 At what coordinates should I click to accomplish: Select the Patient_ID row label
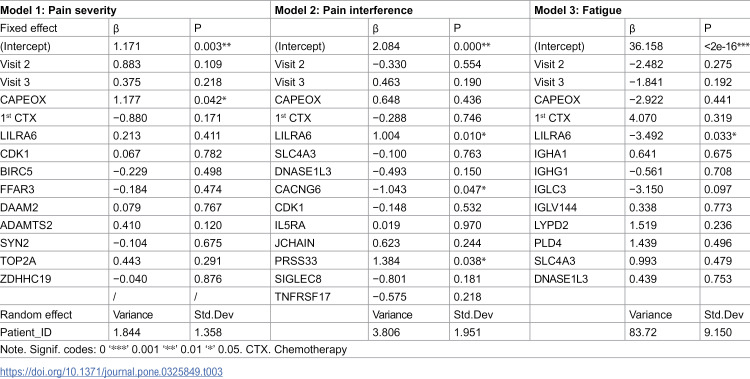(22, 333)
